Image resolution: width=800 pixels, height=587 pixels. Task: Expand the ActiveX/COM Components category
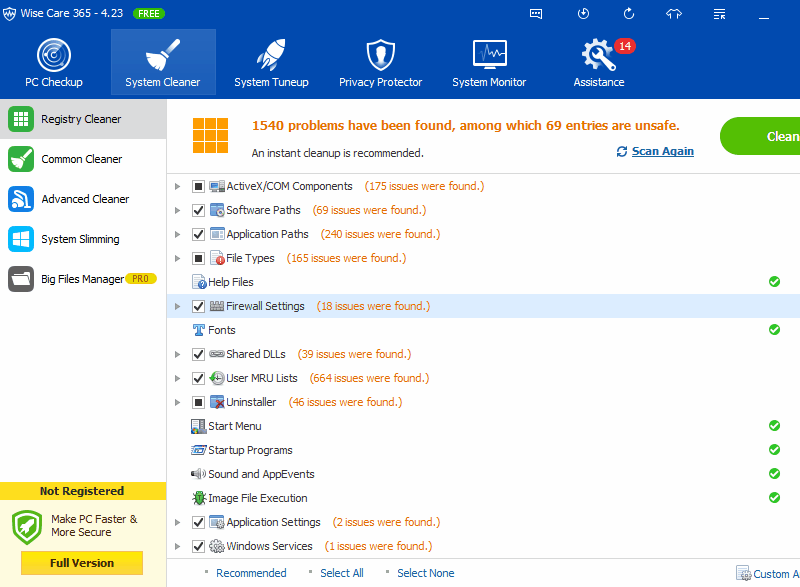(178, 187)
